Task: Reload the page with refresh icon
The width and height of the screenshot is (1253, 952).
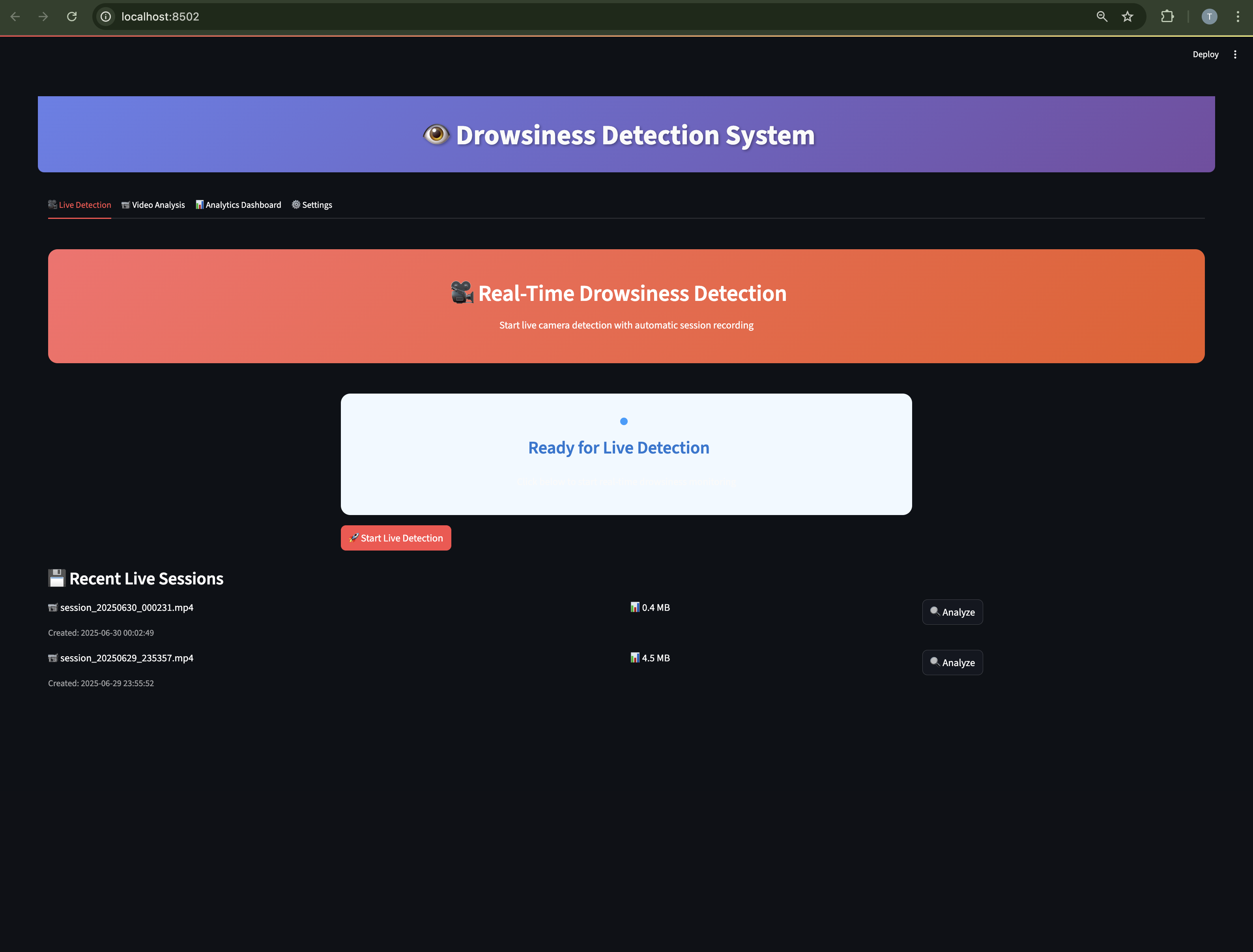Action: 72,17
